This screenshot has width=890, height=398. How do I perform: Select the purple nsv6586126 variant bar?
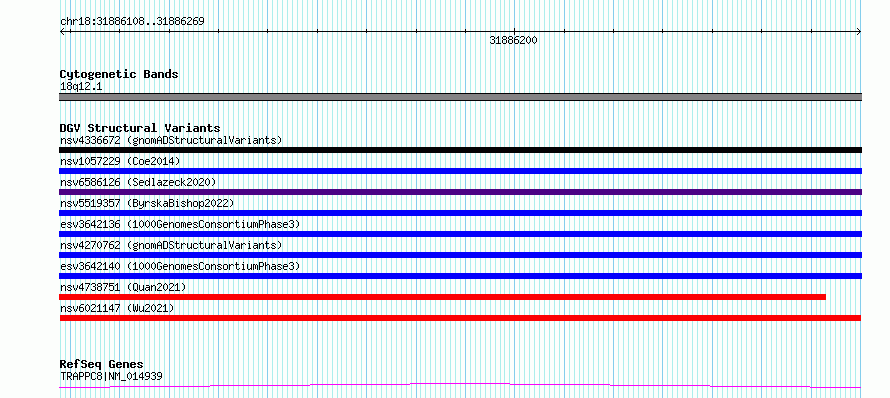point(460,192)
